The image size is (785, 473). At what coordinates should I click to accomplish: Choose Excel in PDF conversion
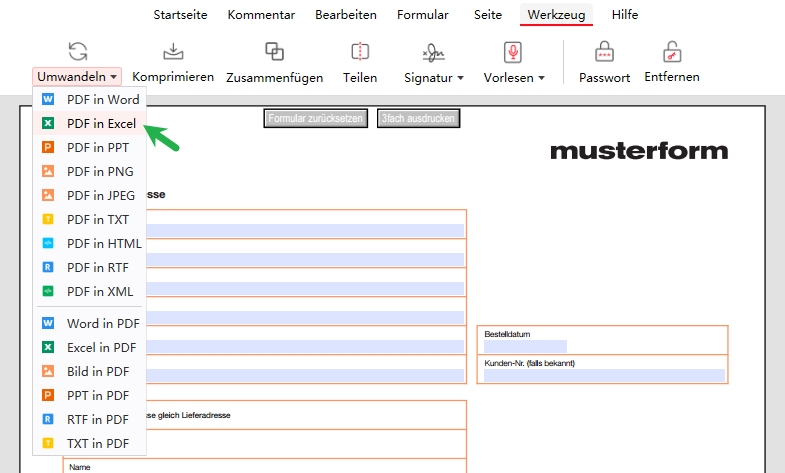[90, 347]
